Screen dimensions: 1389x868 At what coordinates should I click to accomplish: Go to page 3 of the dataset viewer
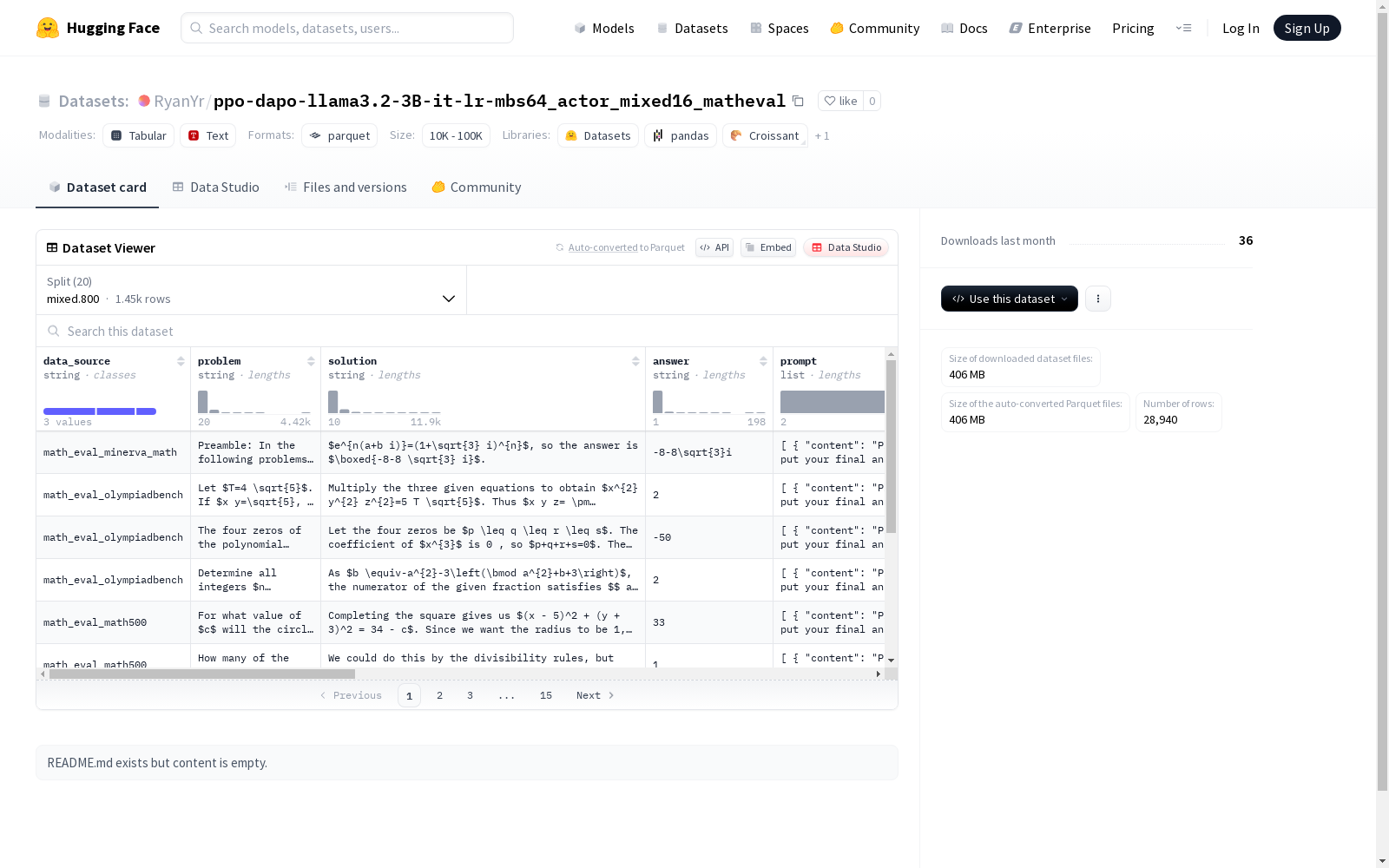(471, 695)
